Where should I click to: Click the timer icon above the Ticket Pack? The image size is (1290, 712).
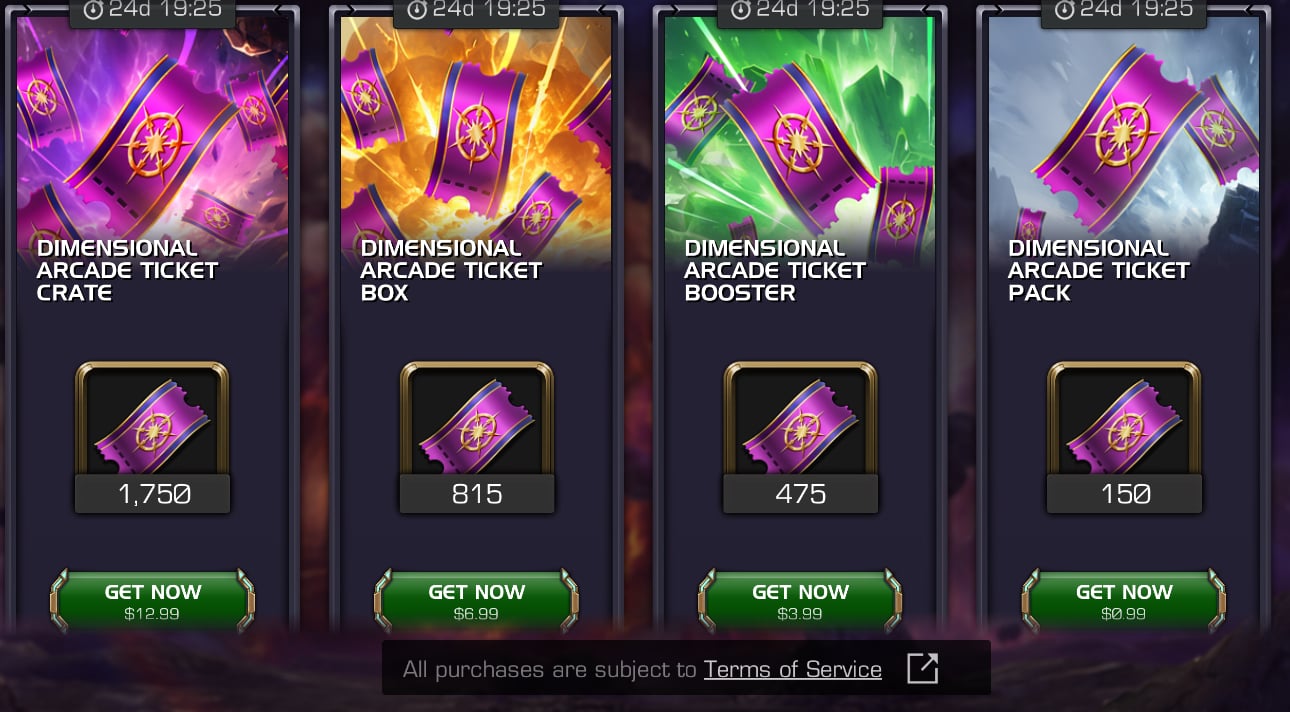tap(1065, 10)
